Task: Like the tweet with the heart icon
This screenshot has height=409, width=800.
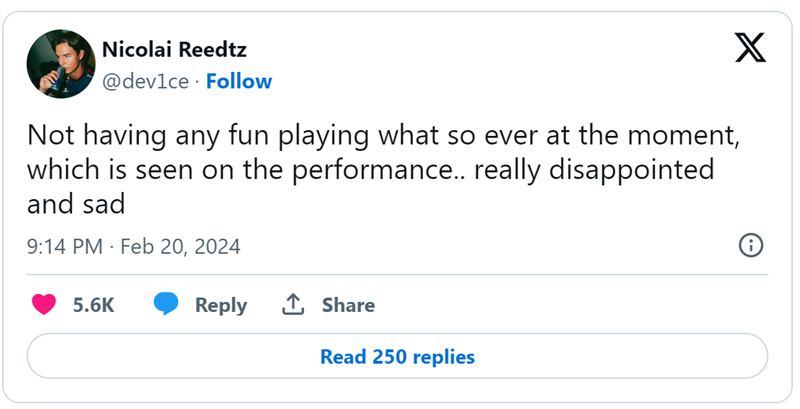Action: pyautogui.click(x=44, y=304)
